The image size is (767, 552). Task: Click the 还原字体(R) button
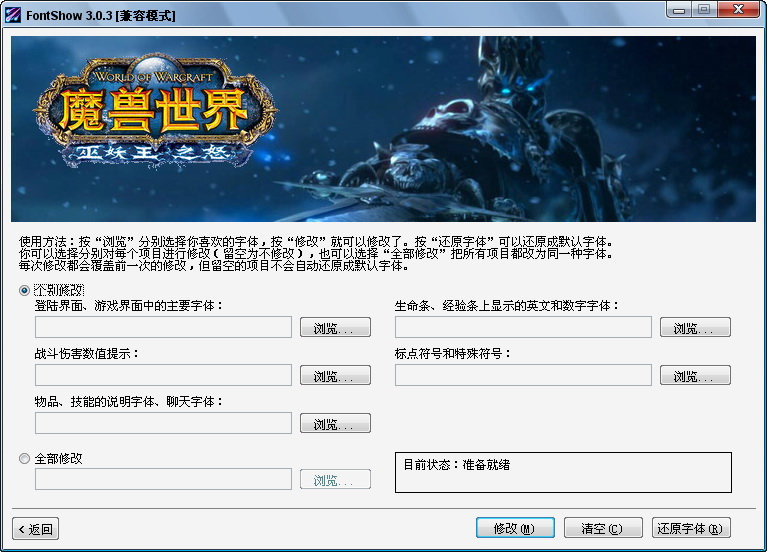(x=691, y=528)
